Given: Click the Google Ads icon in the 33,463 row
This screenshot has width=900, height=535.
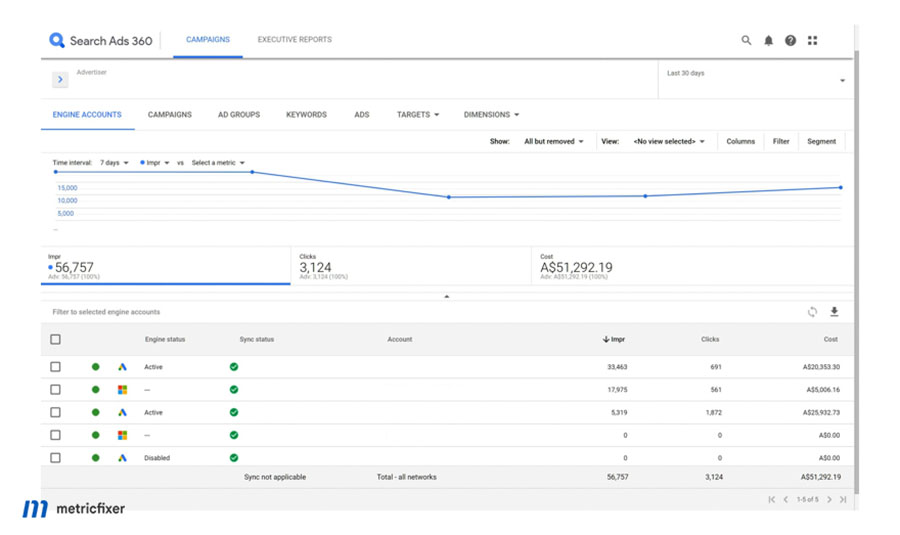Looking at the screenshot, I should coord(122,367).
